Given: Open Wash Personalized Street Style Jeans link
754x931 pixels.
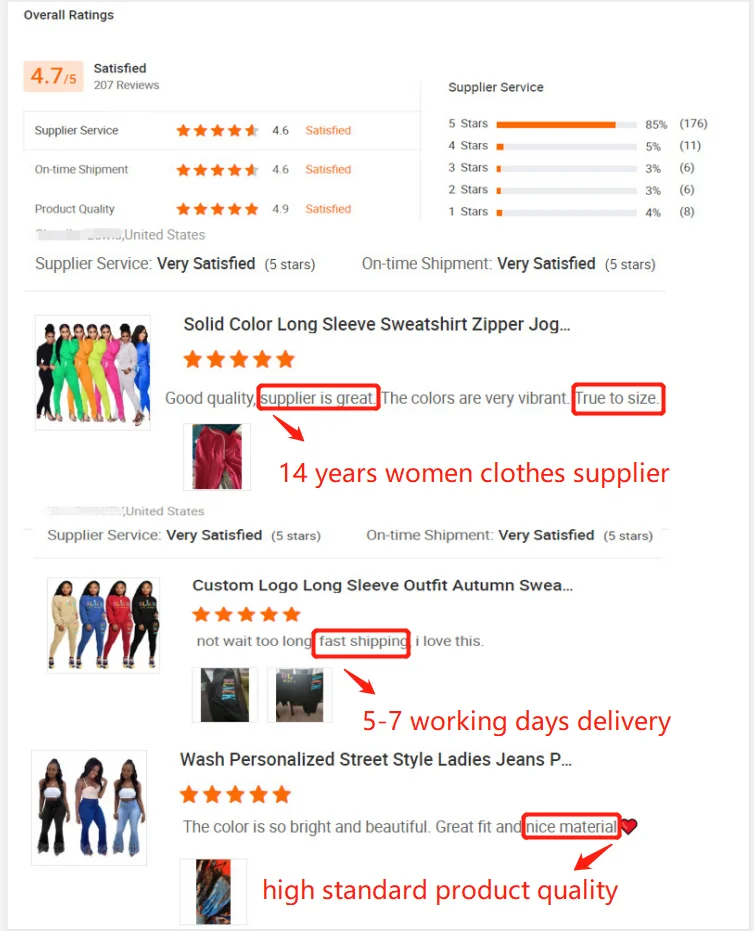Looking at the screenshot, I should click(376, 759).
